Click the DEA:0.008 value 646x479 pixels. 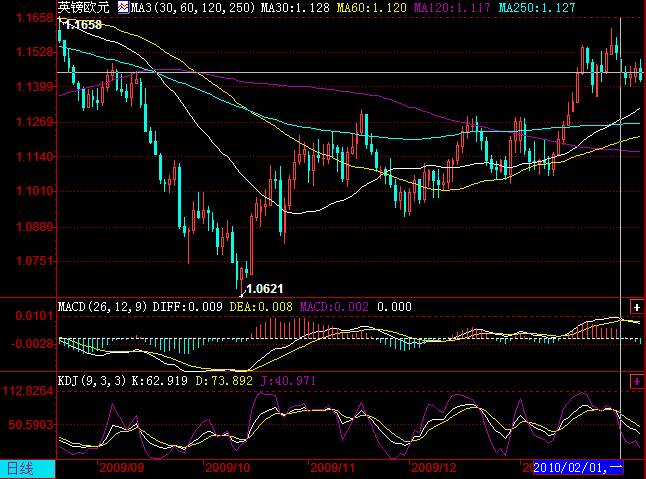[x=261, y=307]
